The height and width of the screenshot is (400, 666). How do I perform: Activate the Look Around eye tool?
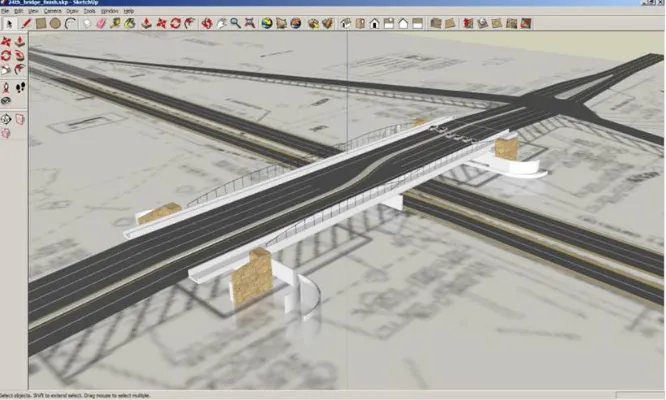(x=6, y=101)
